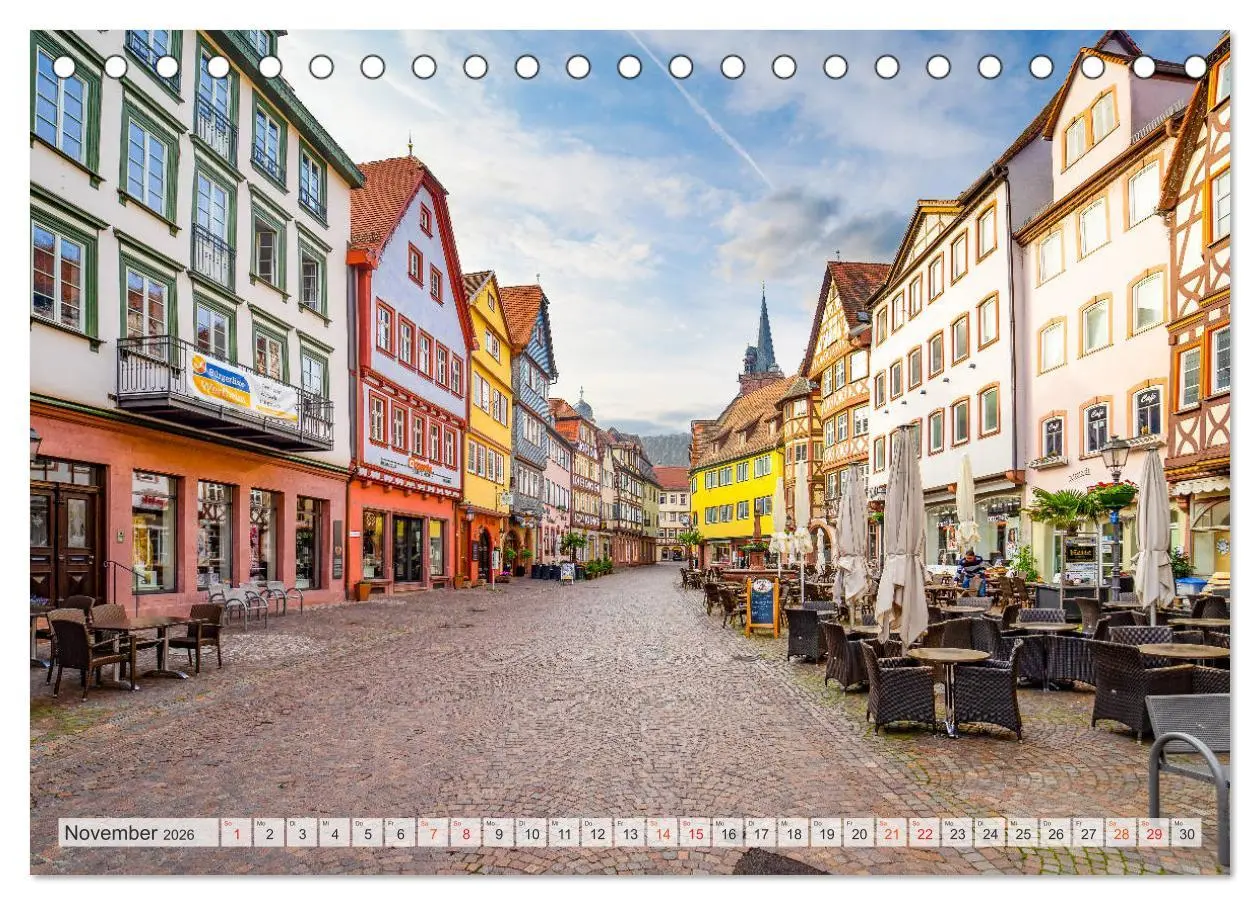Pick day 6 (Fr) in the date row
The image size is (1260, 905).
coord(400,833)
